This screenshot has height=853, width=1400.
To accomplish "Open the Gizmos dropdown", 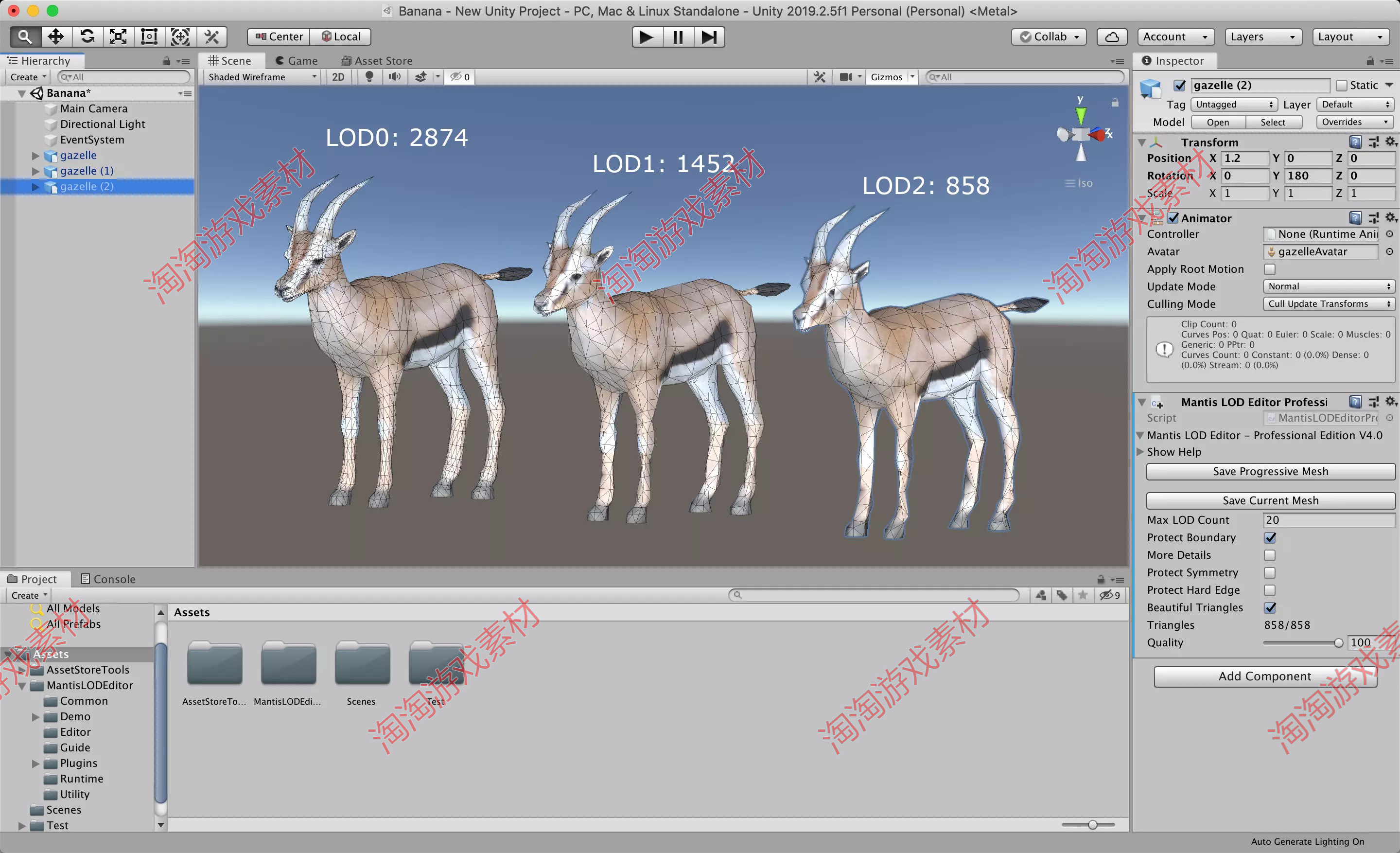I will pos(892,77).
